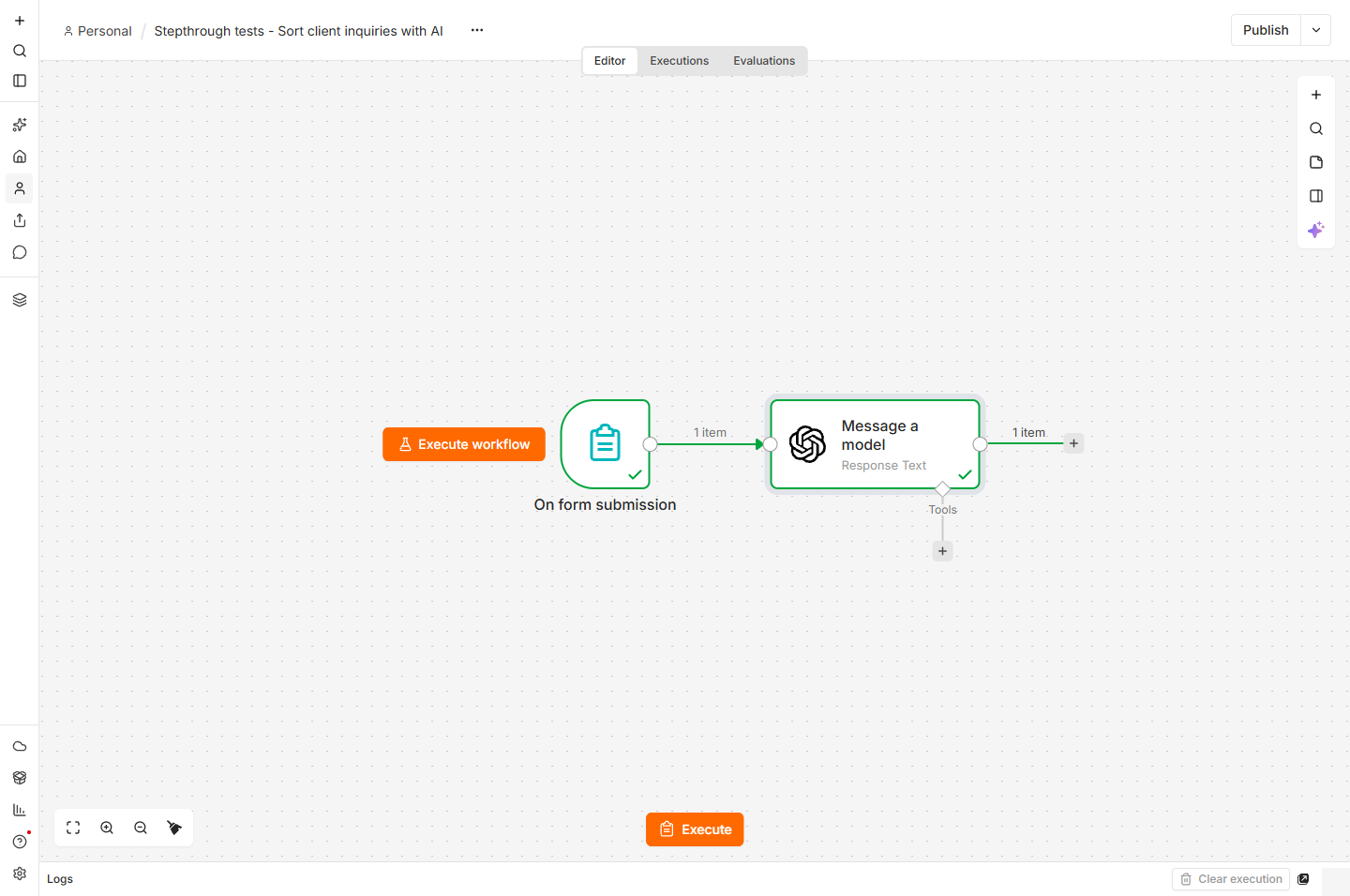Open the settings gear icon
The width and height of the screenshot is (1350, 896).
tap(20, 874)
